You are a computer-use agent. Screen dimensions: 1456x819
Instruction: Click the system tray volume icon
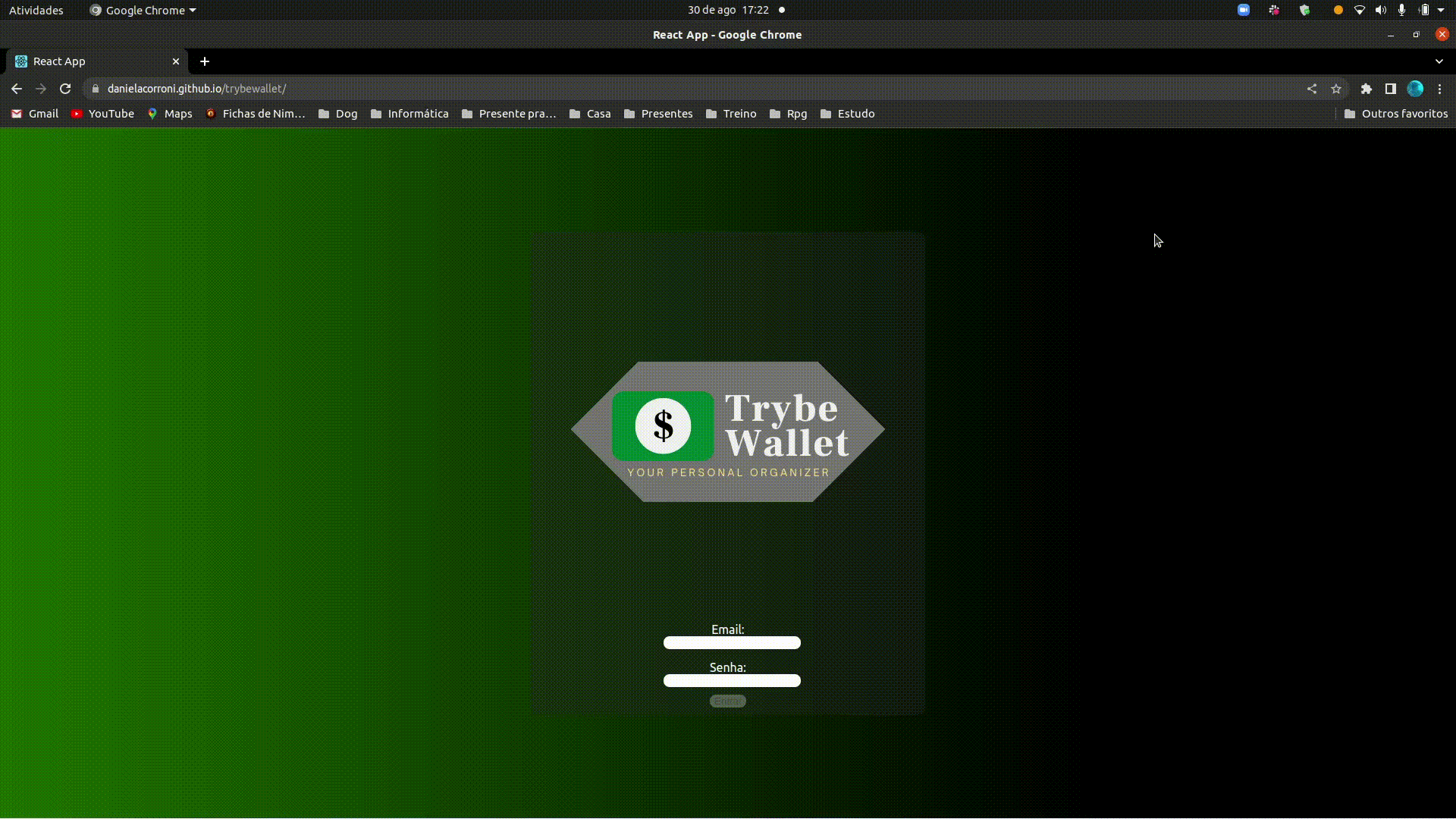tap(1381, 10)
